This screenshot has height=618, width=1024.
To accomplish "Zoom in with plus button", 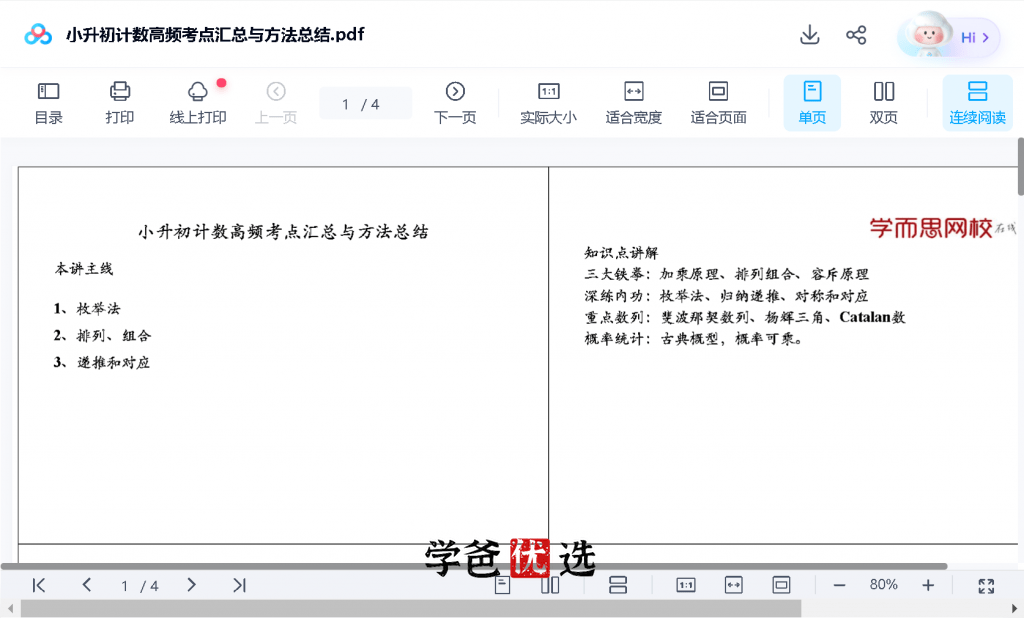I will [928, 585].
